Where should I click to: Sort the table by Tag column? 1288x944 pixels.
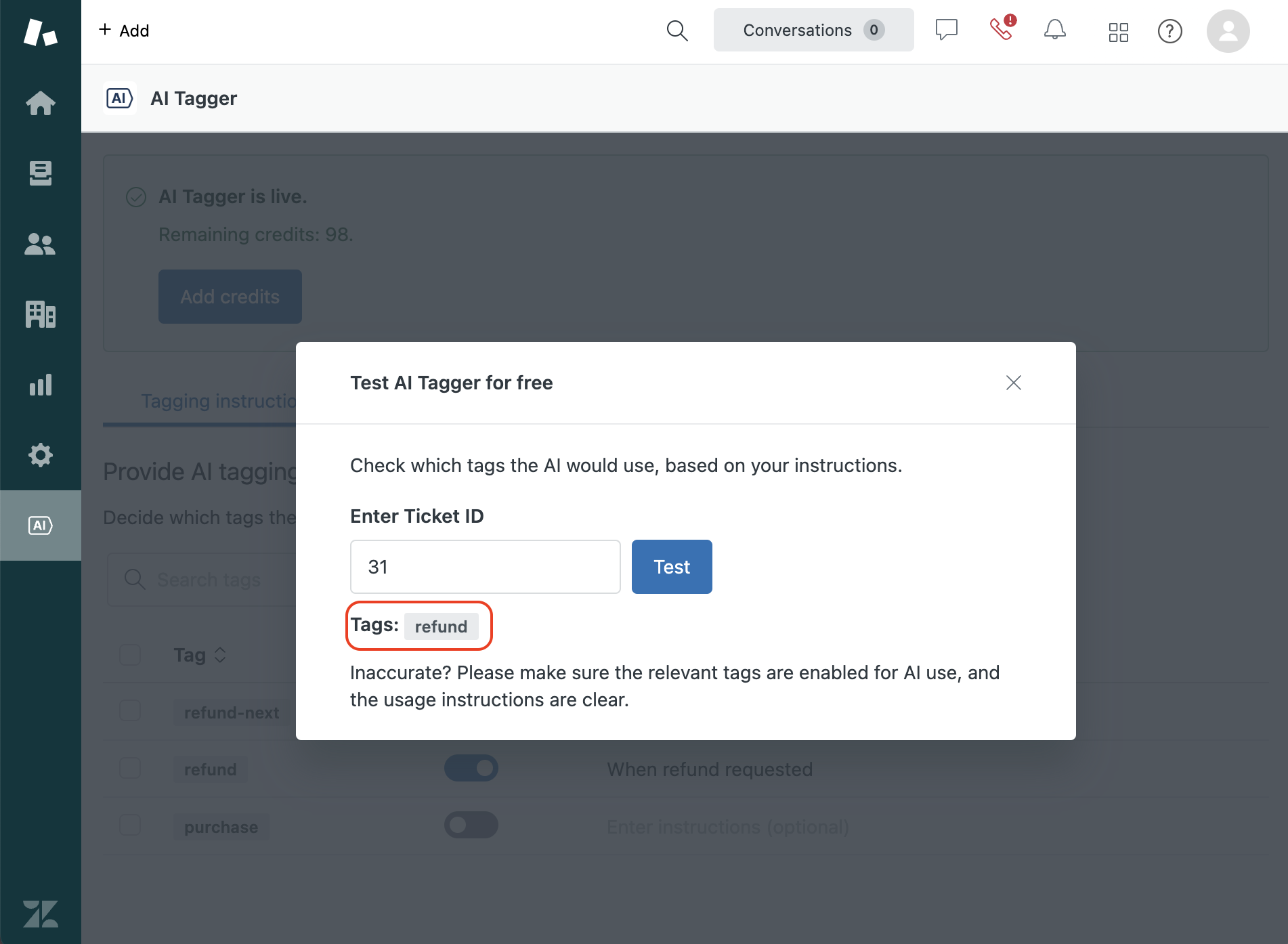click(200, 655)
